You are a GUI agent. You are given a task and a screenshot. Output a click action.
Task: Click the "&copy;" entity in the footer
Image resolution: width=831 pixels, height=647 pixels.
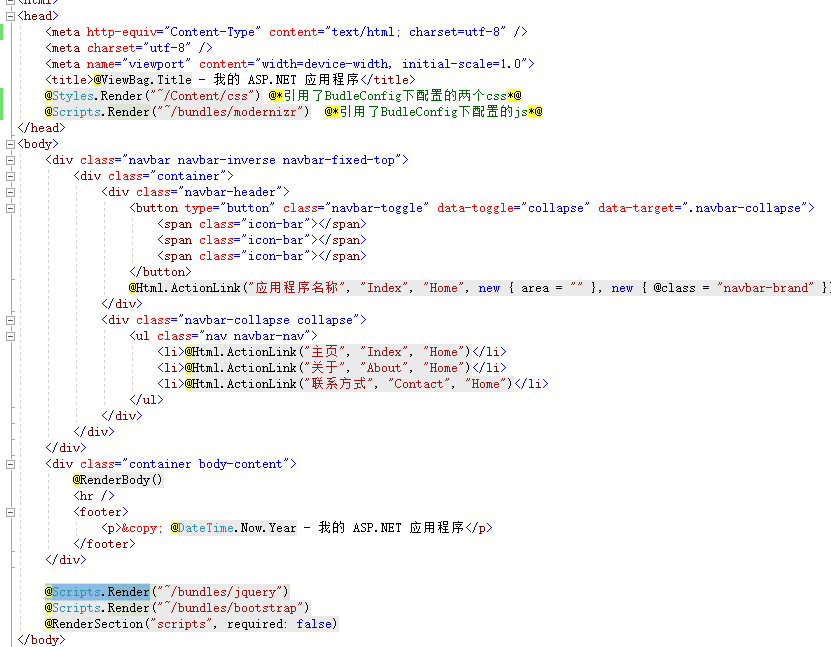pyautogui.click(x=142, y=528)
